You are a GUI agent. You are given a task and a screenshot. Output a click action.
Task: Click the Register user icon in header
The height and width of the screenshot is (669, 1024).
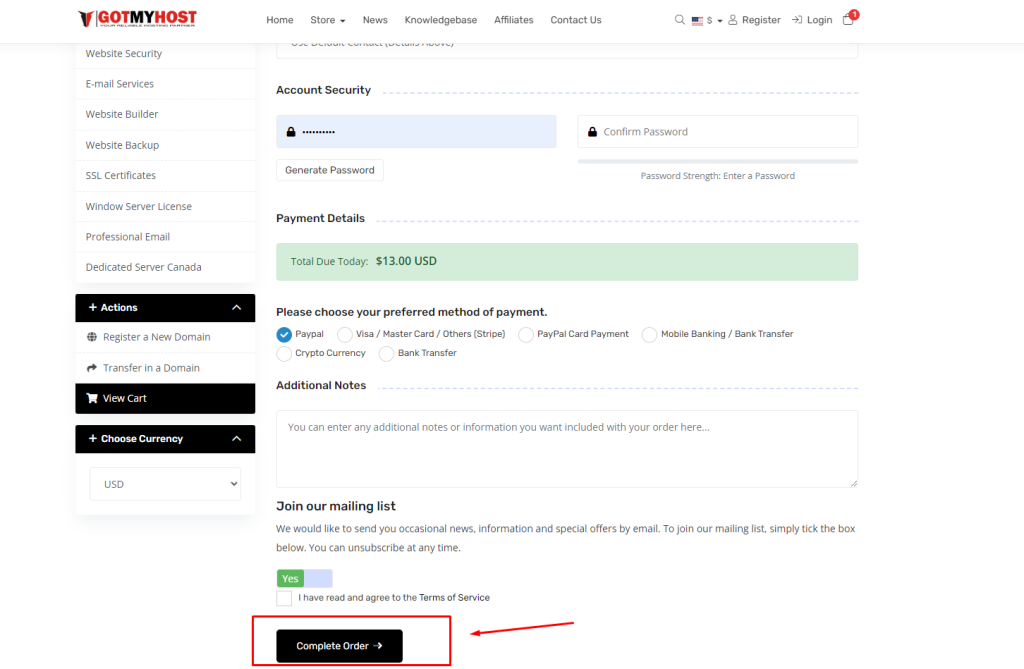pyautogui.click(x=733, y=20)
